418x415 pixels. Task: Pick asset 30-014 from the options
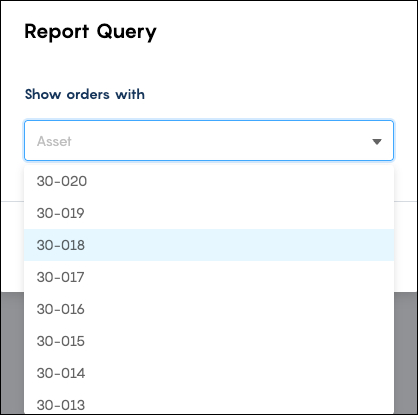[x=209, y=373]
